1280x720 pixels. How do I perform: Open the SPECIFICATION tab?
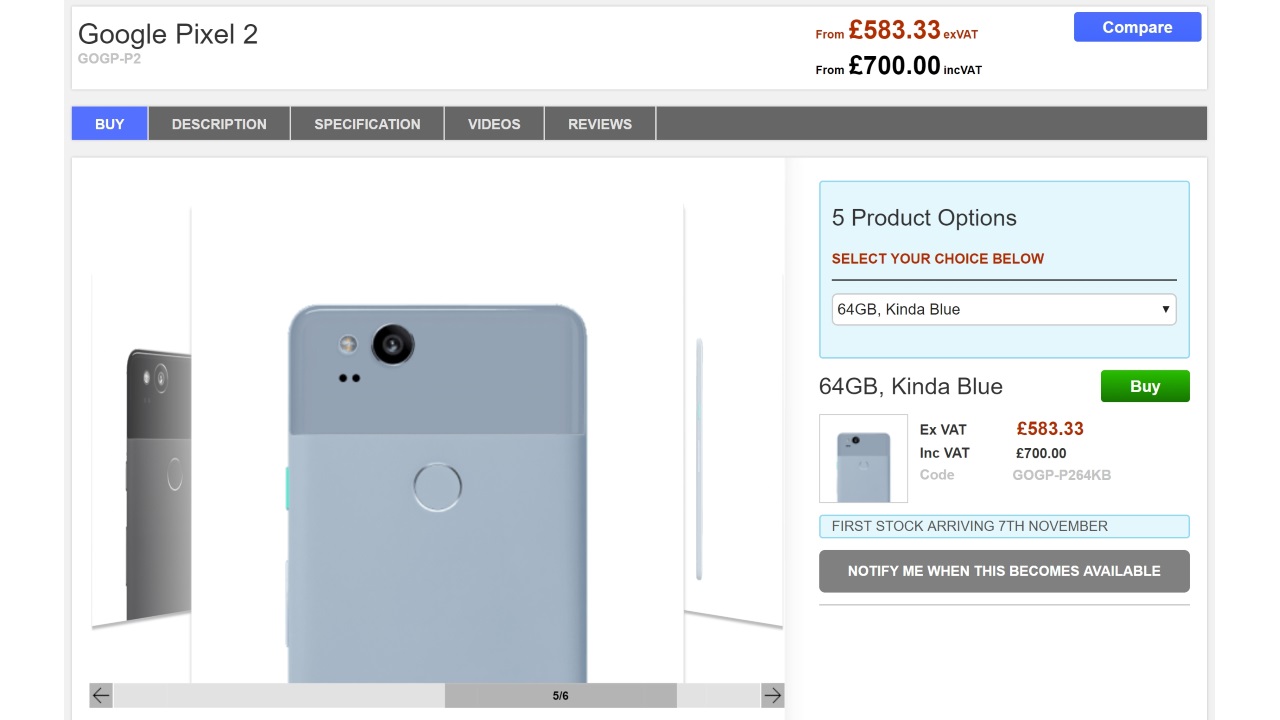point(367,124)
